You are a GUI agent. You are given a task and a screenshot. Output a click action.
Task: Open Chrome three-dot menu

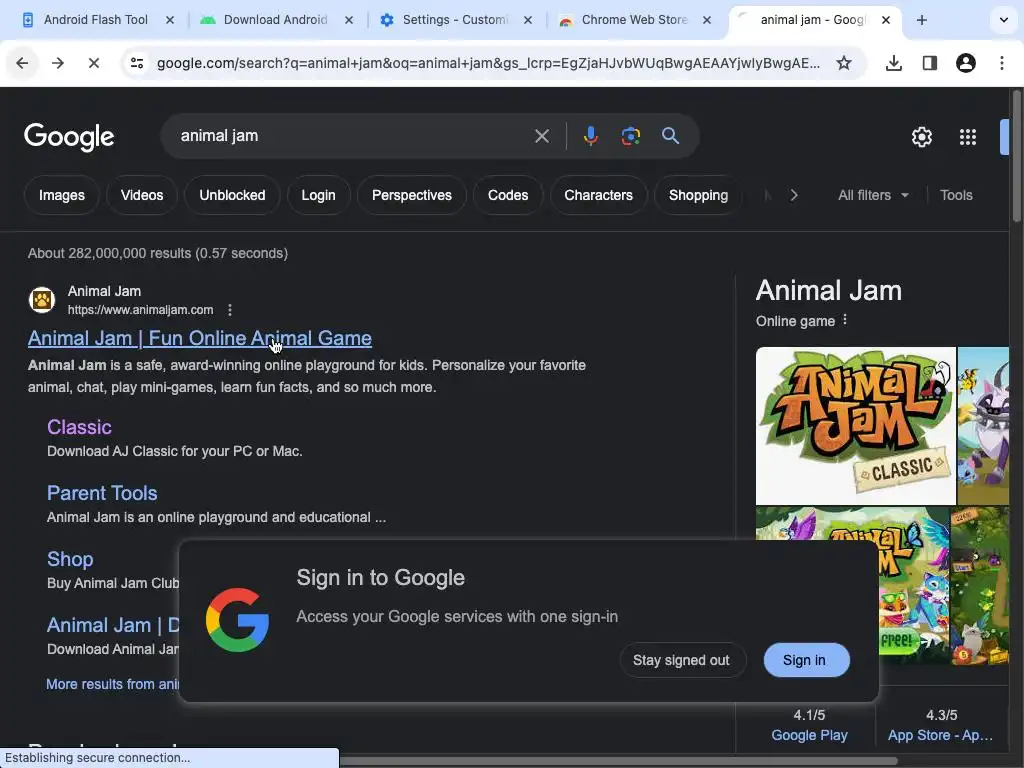click(x=1002, y=63)
